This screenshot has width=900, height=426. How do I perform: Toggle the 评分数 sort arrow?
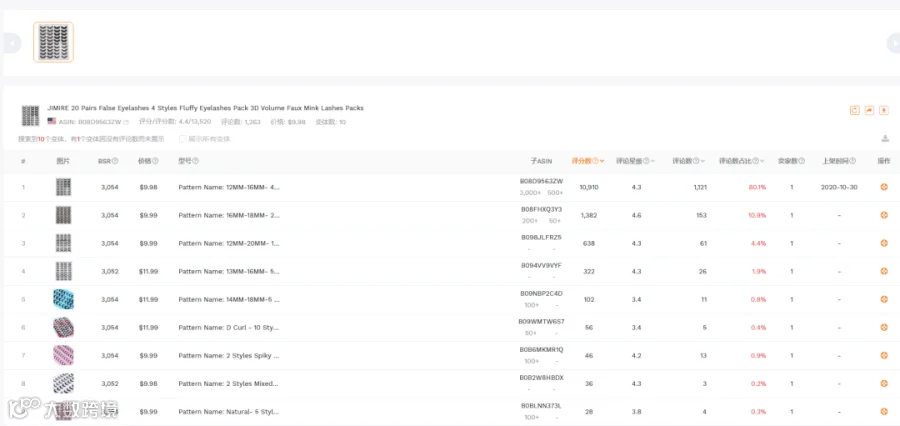(602, 161)
